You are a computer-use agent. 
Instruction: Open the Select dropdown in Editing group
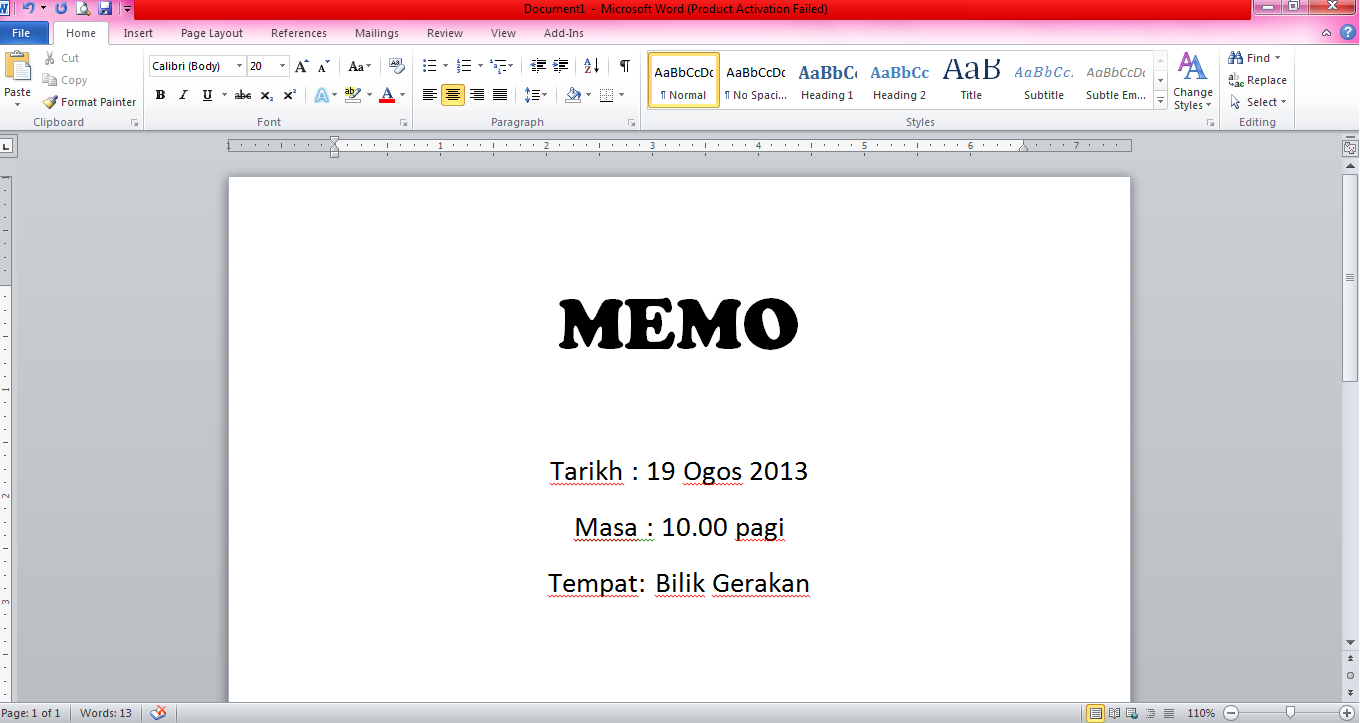coord(1258,102)
